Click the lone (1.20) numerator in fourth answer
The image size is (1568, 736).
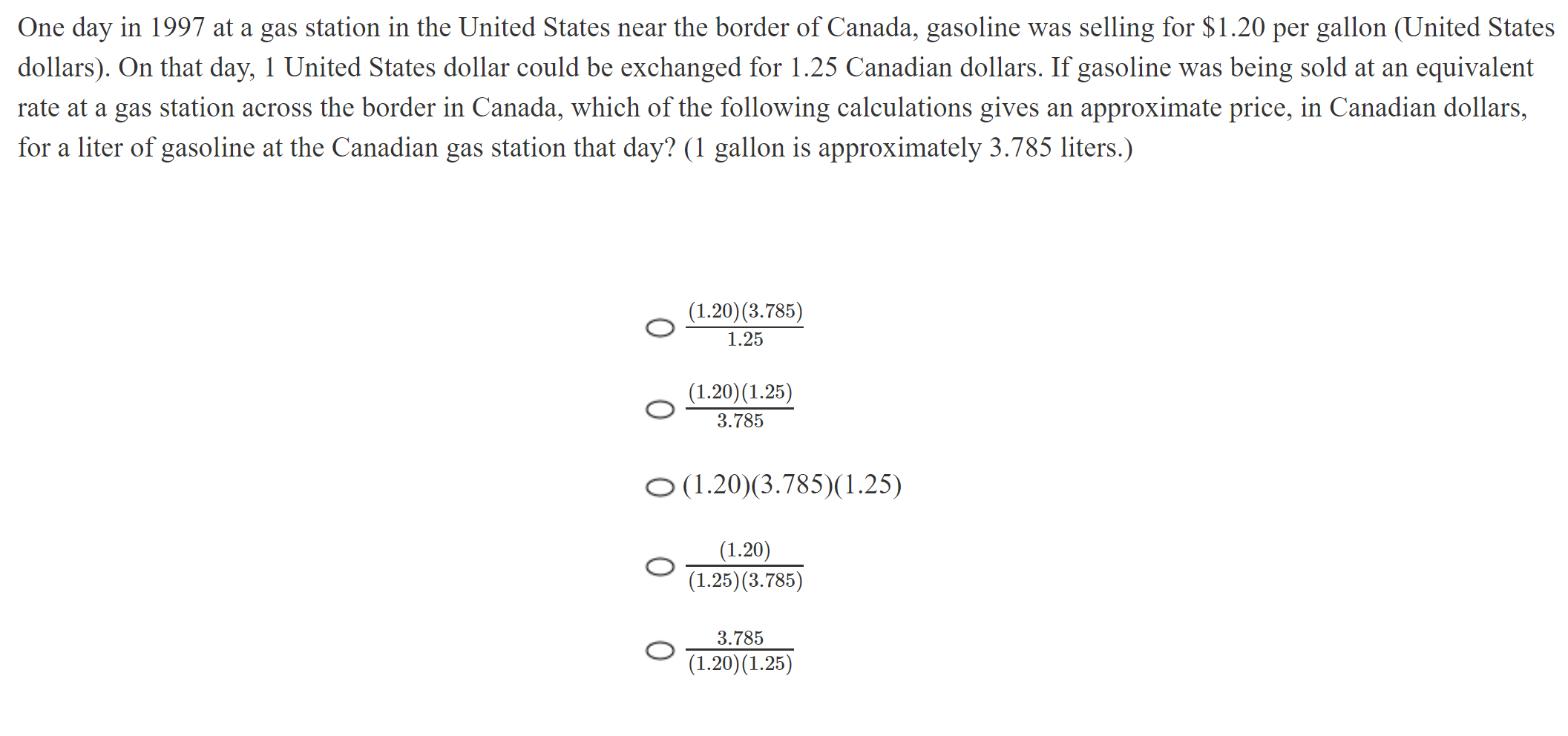745,550
